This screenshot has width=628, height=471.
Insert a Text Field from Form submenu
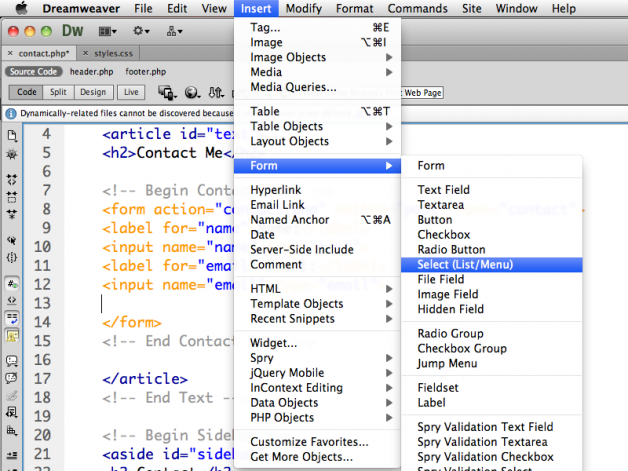[492, 190]
